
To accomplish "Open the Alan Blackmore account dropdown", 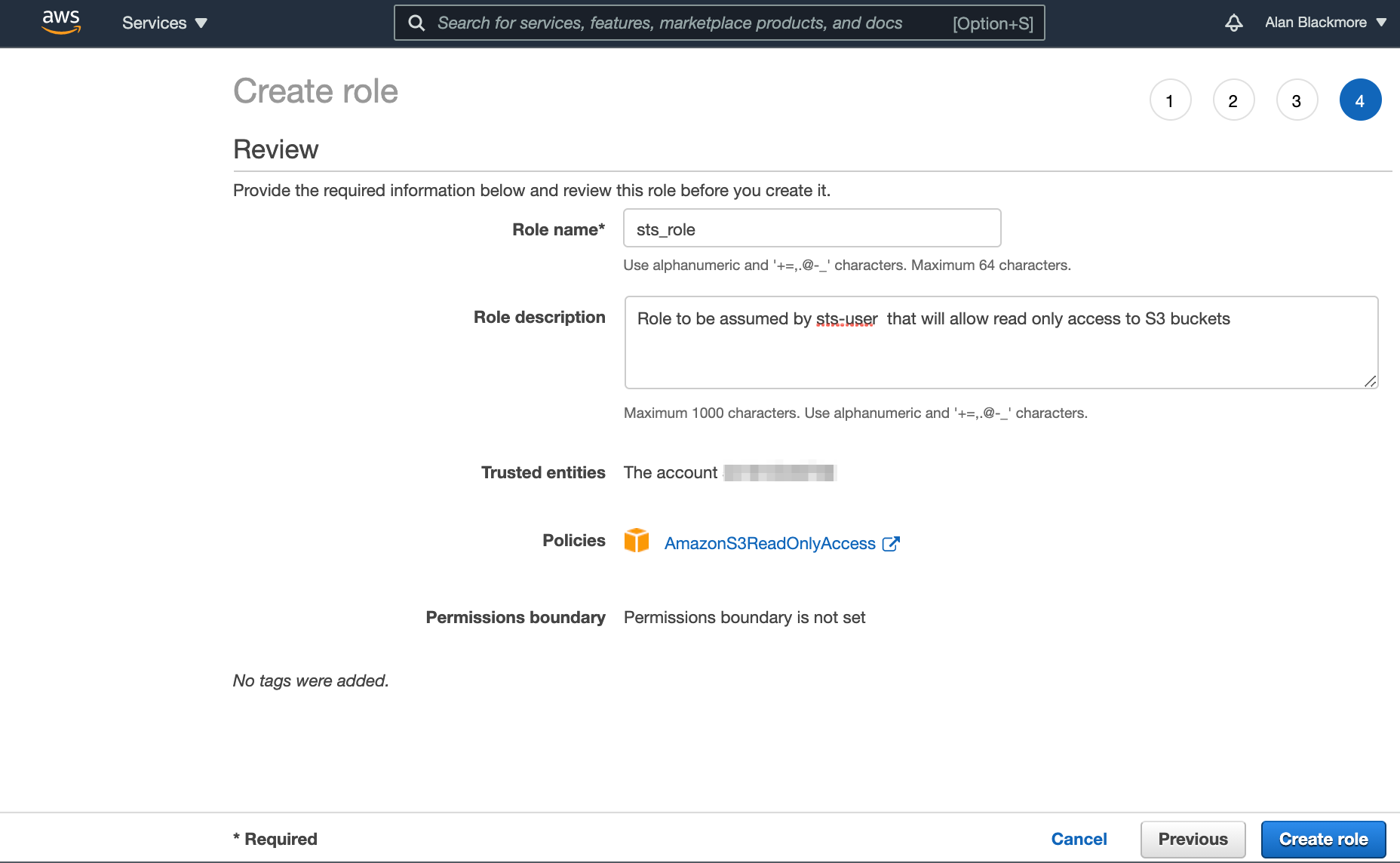I will click(x=1383, y=22).
